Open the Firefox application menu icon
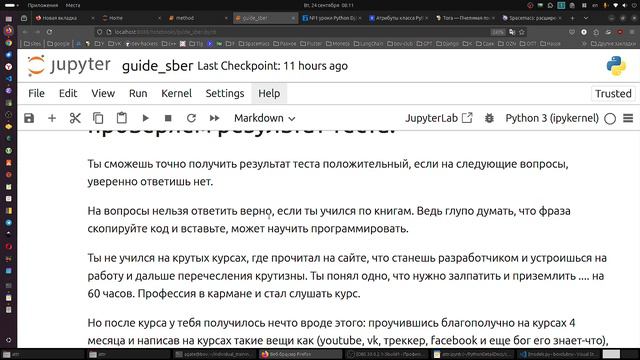 click(x=631, y=32)
